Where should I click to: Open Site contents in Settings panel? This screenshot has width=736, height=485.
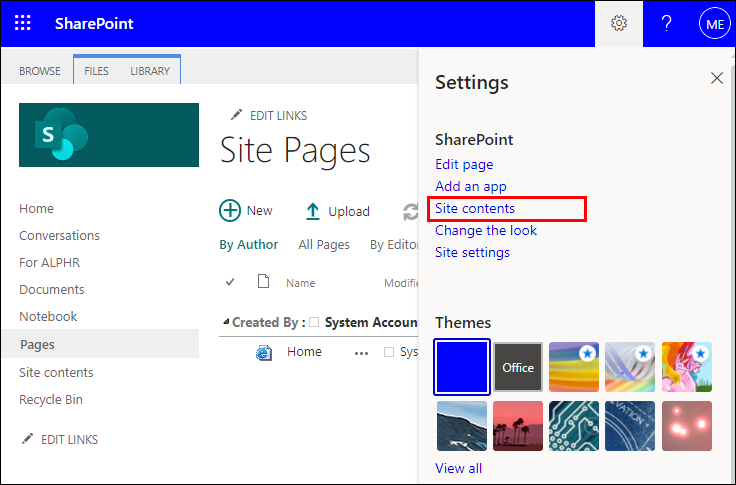(x=475, y=208)
